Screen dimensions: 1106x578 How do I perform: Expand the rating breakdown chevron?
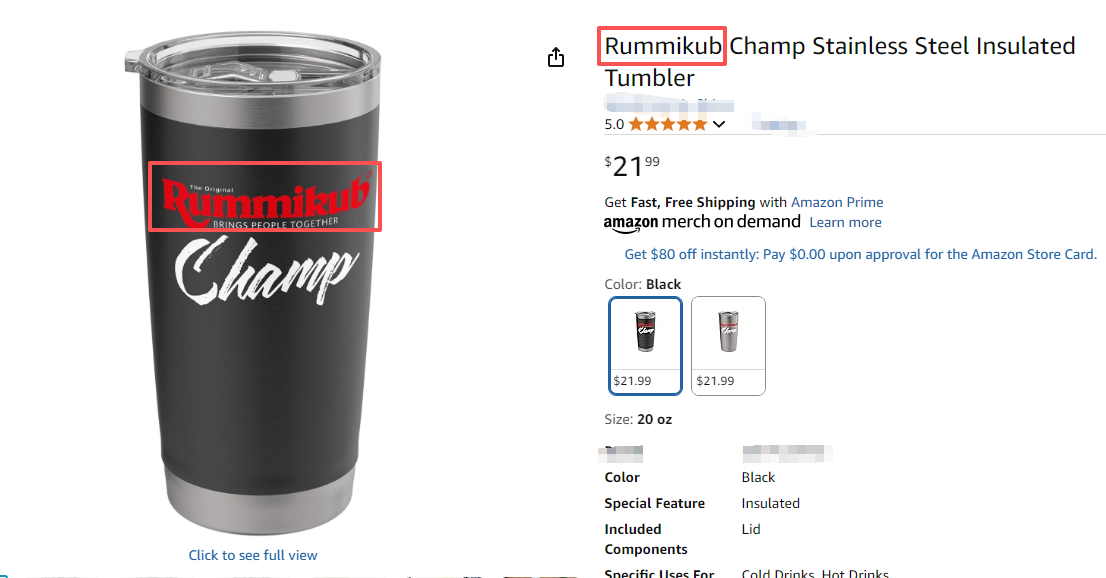718,125
